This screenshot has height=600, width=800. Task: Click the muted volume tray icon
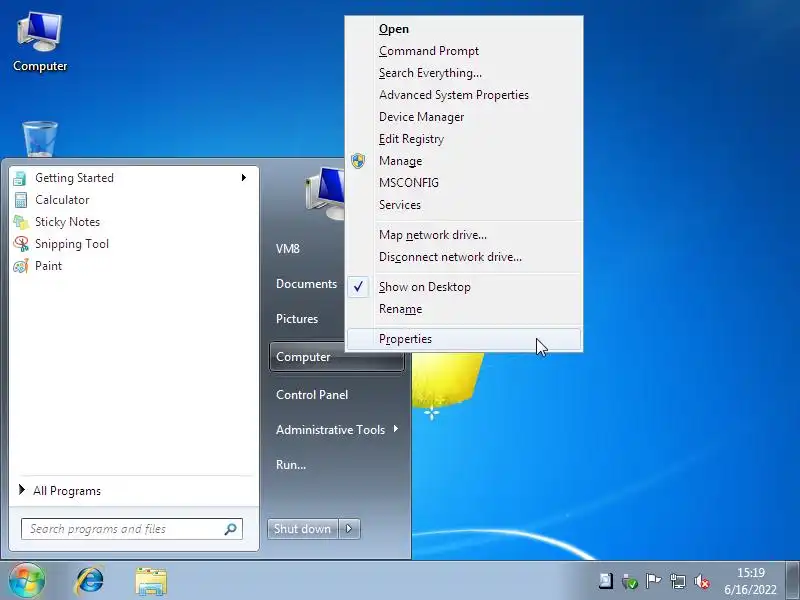pyautogui.click(x=702, y=581)
